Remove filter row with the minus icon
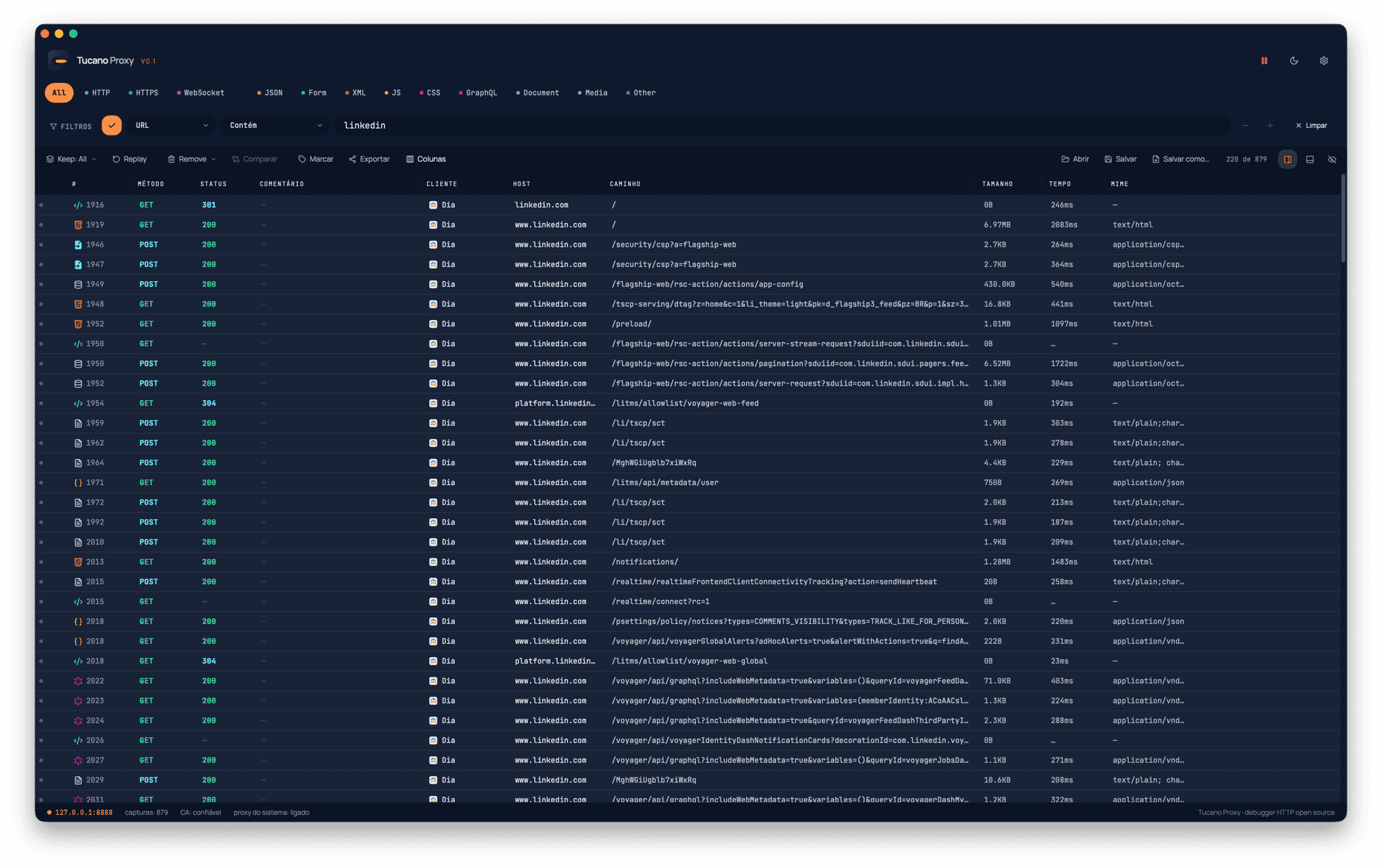Image resolution: width=1382 pixels, height=868 pixels. pos(1245,126)
